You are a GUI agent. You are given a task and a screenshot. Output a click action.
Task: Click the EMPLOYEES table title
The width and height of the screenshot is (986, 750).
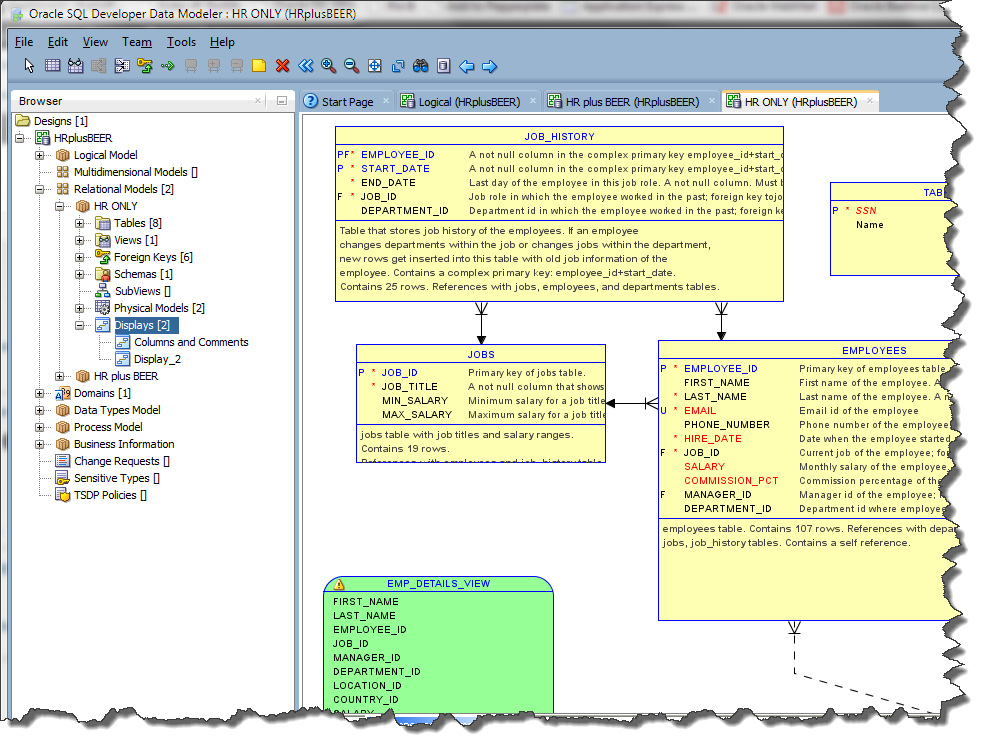pos(874,351)
